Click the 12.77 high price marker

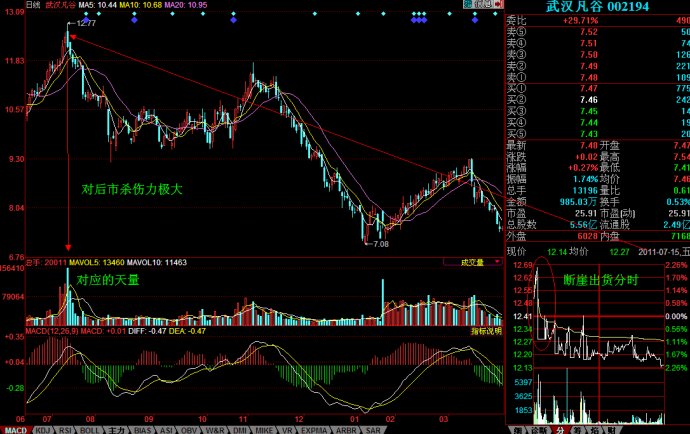tap(86, 23)
